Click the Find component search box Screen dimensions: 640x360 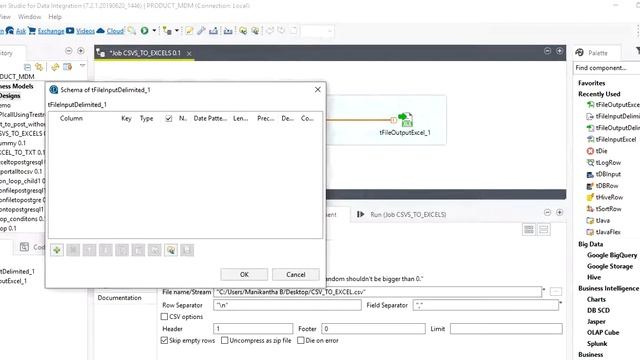607,68
